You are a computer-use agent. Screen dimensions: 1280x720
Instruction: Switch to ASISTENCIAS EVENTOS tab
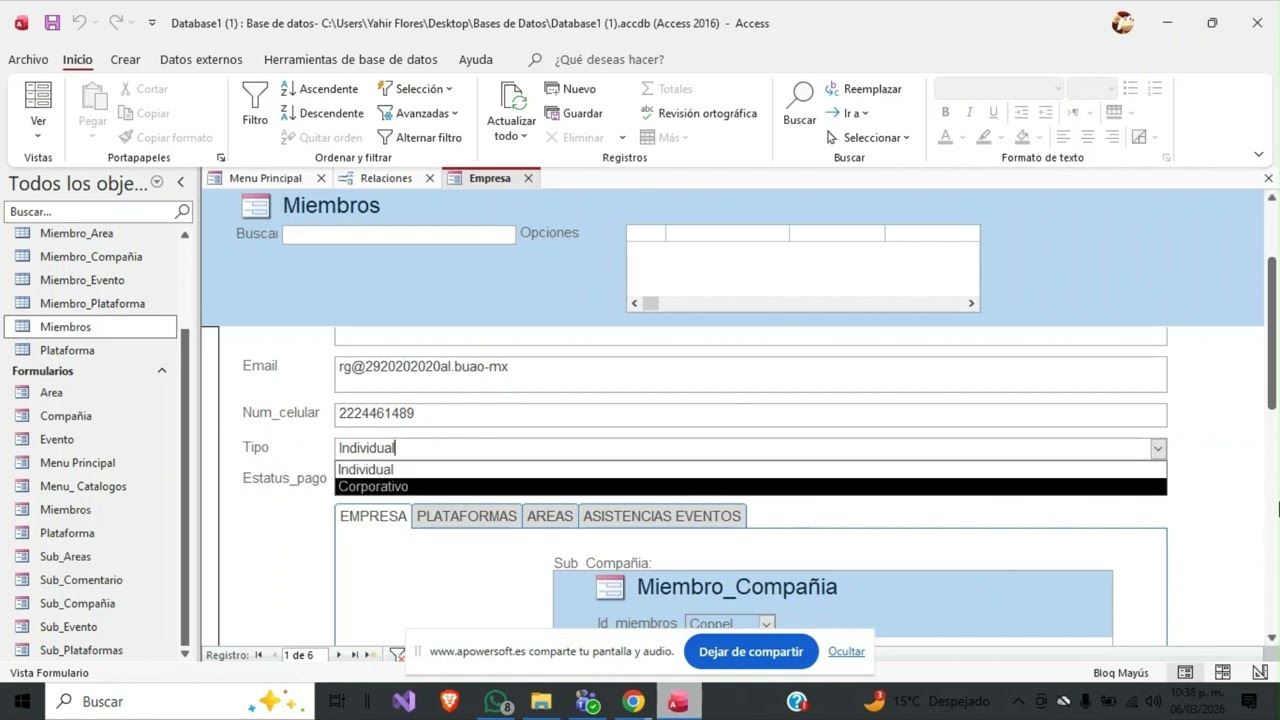pos(662,516)
